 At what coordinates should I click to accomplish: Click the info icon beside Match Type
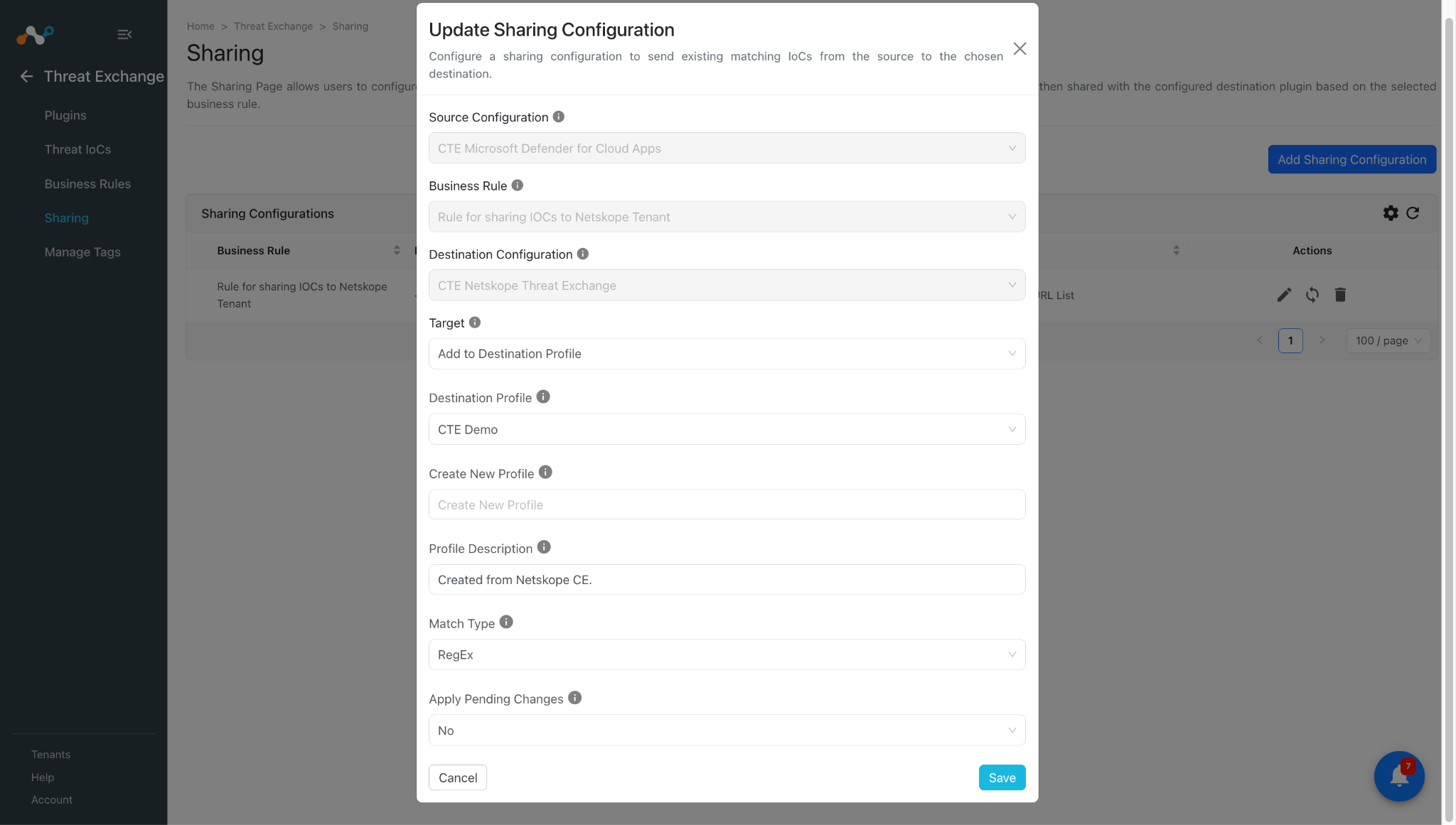pyautogui.click(x=506, y=622)
